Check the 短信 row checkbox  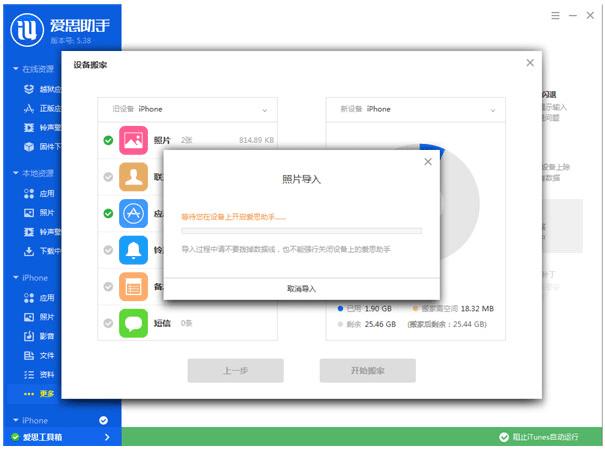[x=108, y=323]
